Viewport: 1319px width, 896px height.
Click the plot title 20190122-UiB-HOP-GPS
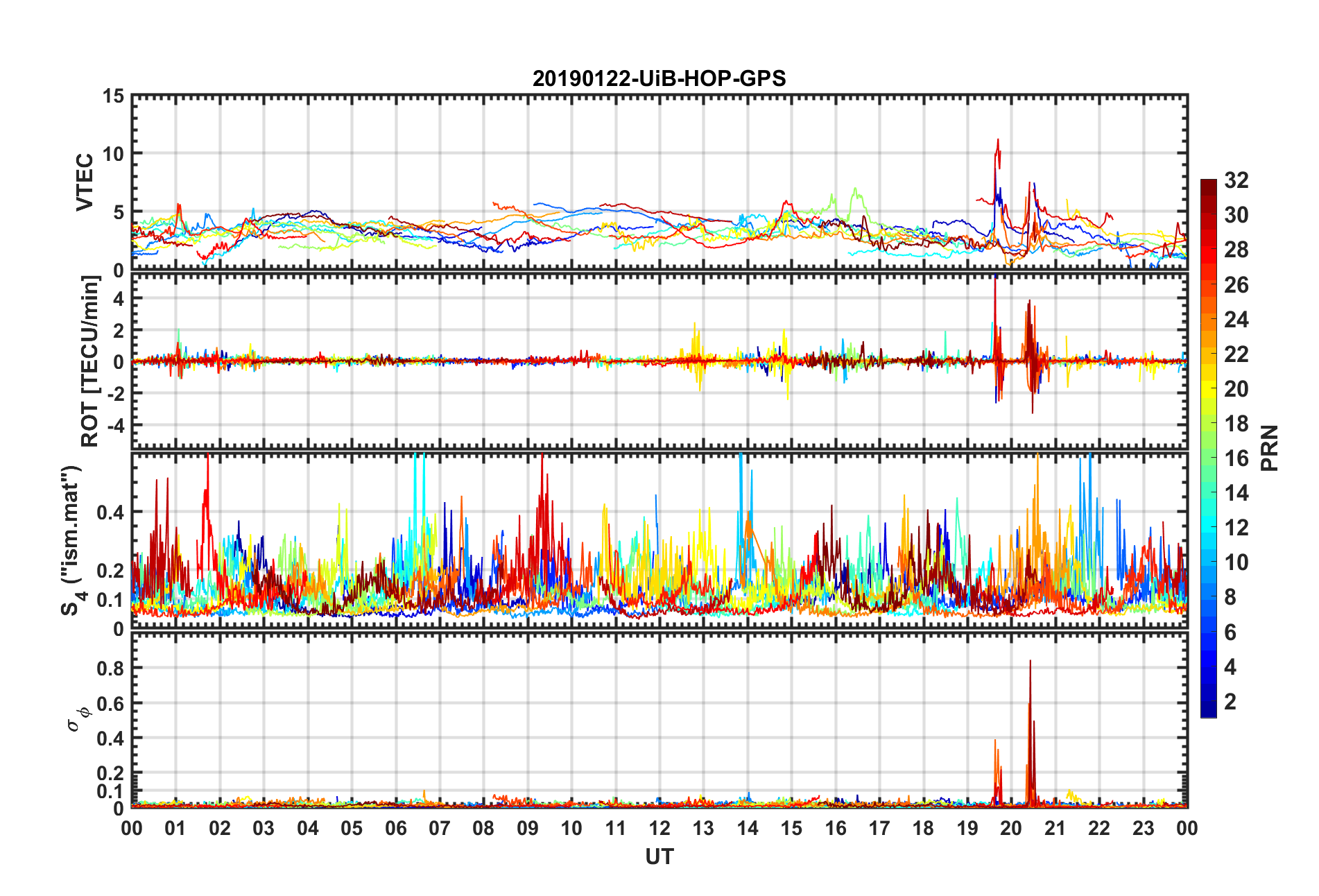(659, 78)
